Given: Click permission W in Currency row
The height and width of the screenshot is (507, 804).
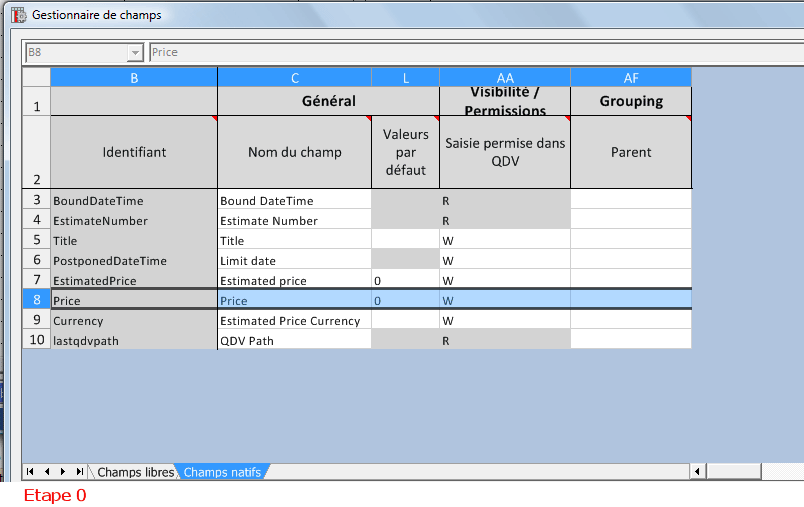Looking at the screenshot, I should (505, 320).
